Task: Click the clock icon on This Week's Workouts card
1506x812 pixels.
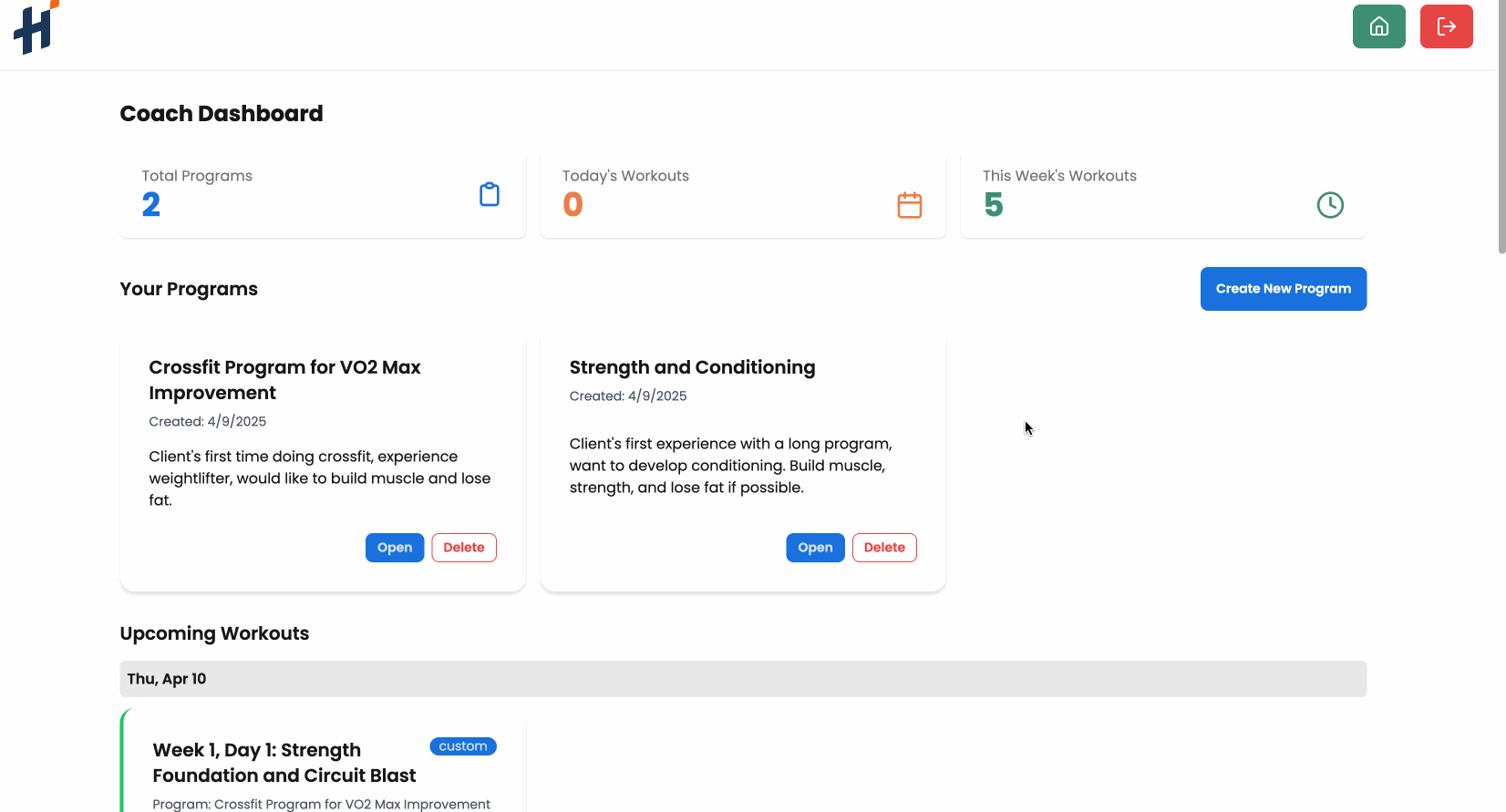Action: [1330, 205]
